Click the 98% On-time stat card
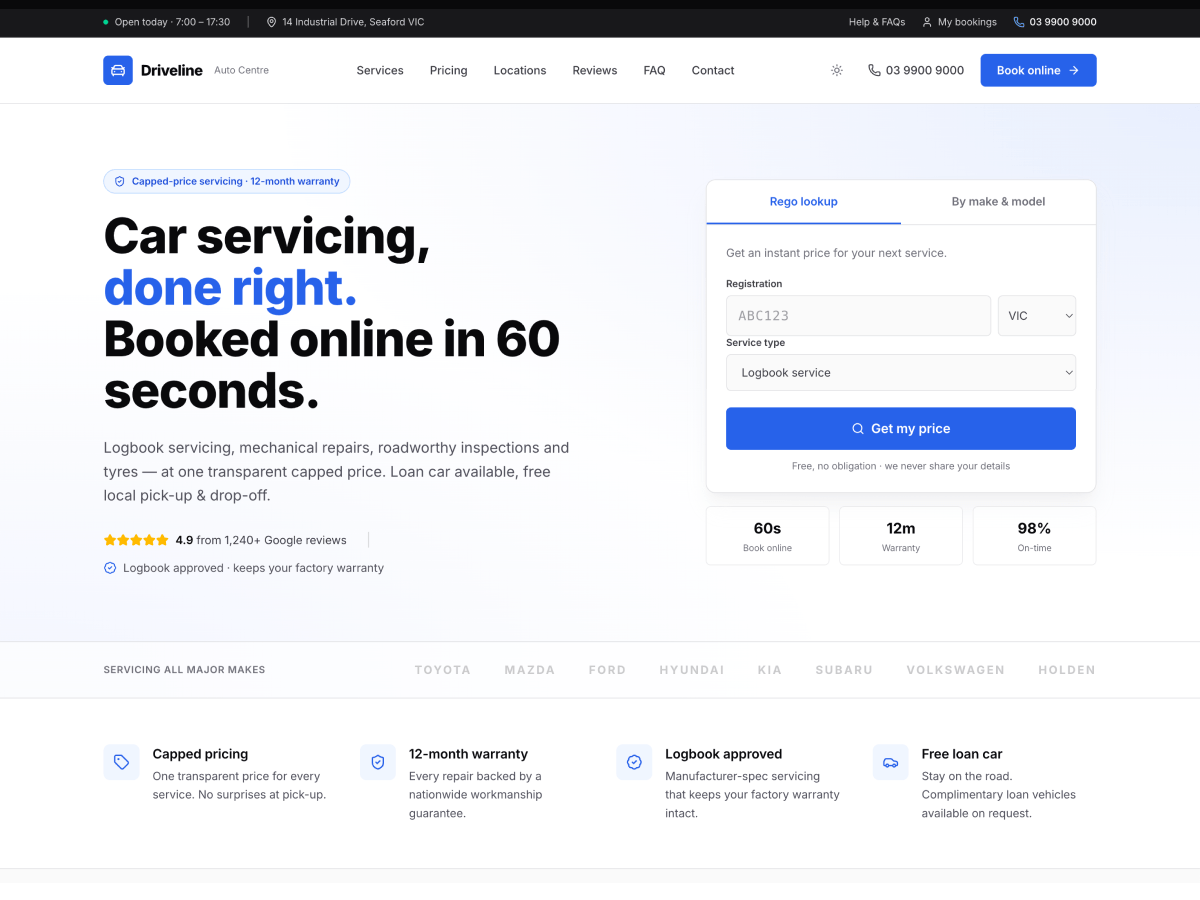This screenshot has height=900, width=1200. coord(1034,536)
